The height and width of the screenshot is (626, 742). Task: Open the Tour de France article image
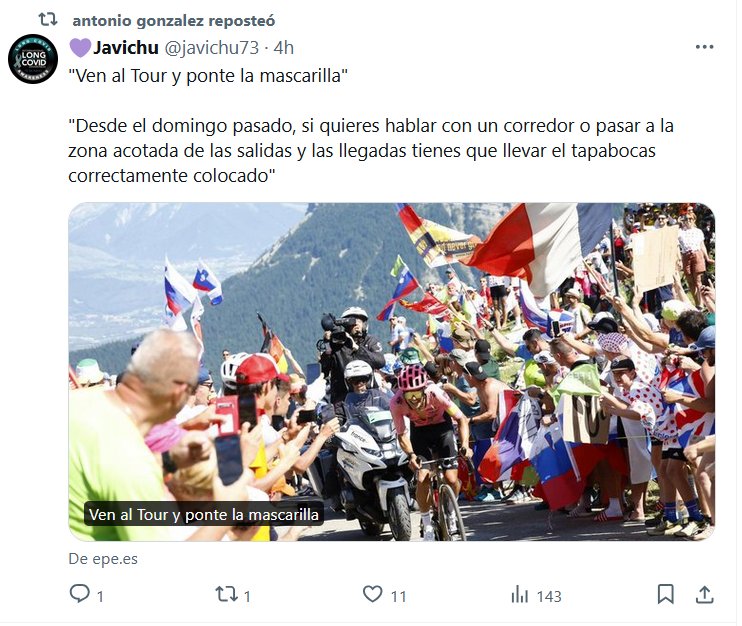(391, 372)
